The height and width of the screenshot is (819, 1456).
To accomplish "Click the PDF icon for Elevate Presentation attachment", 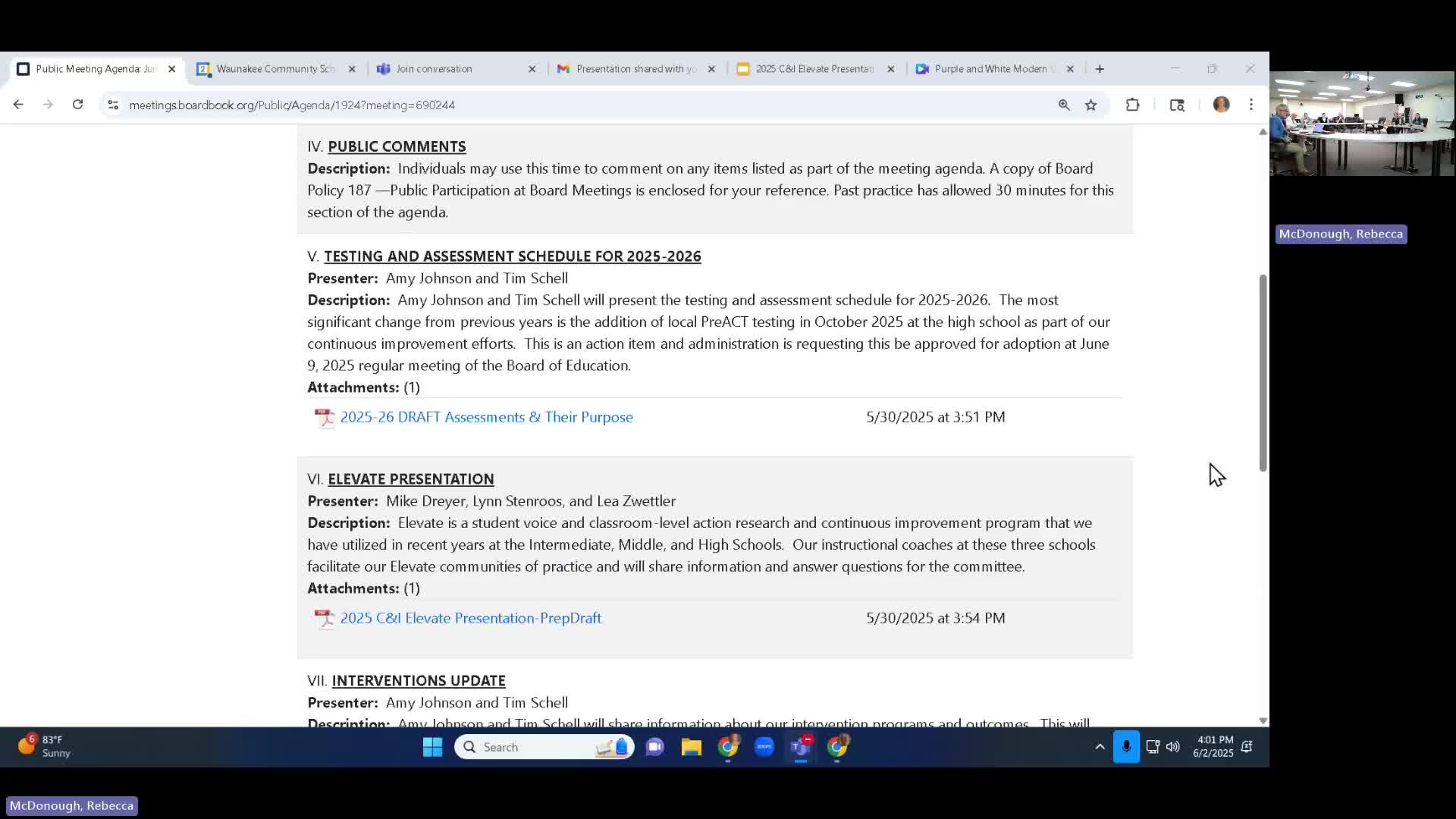I will (325, 619).
